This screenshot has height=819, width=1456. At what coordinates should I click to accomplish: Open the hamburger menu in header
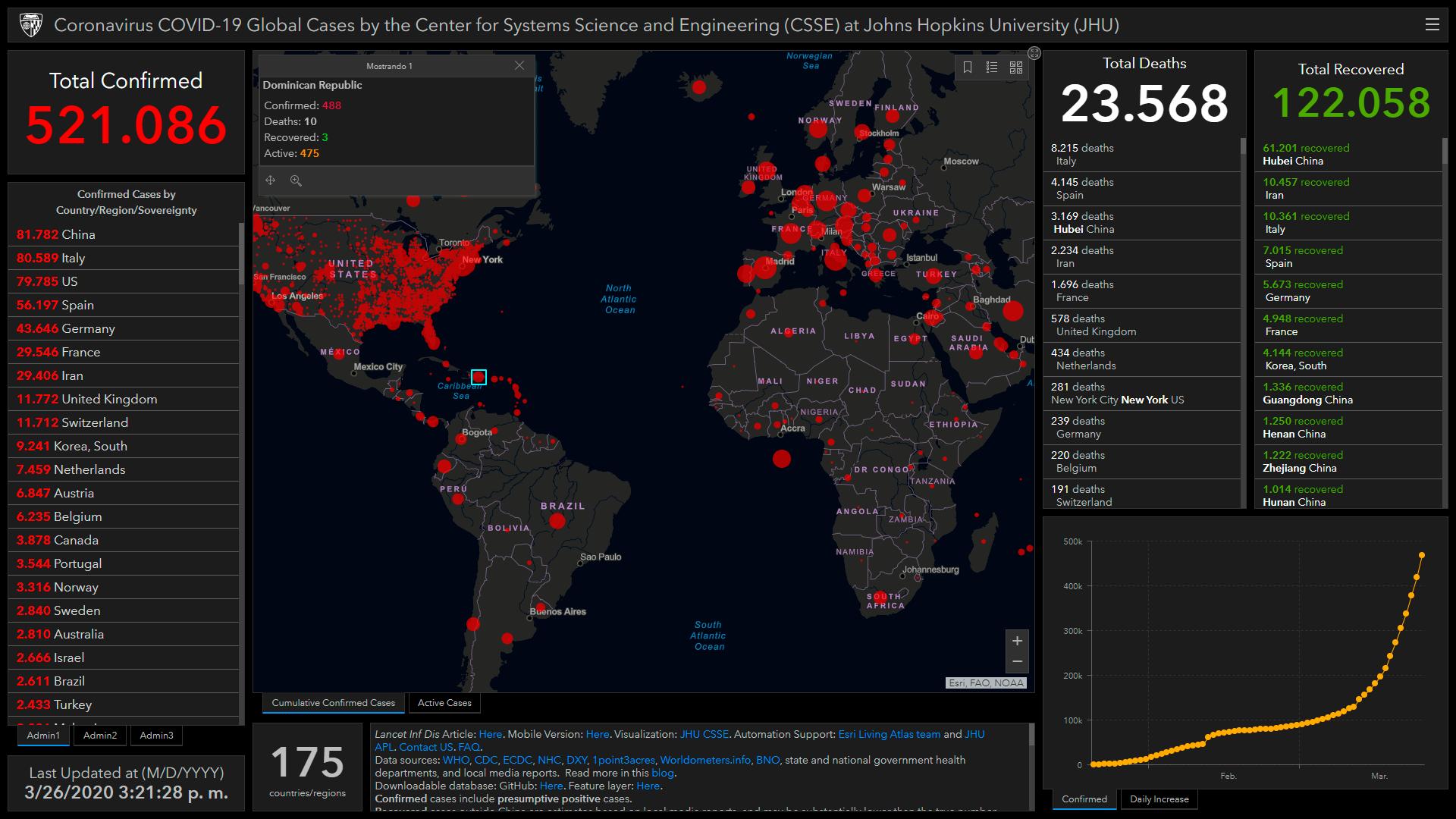(1432, 24)
